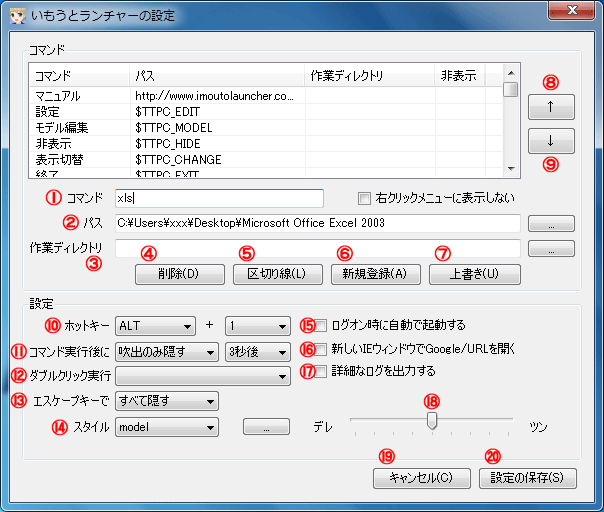
Task: Select the 非表示 command row
Action: point(266,144)
